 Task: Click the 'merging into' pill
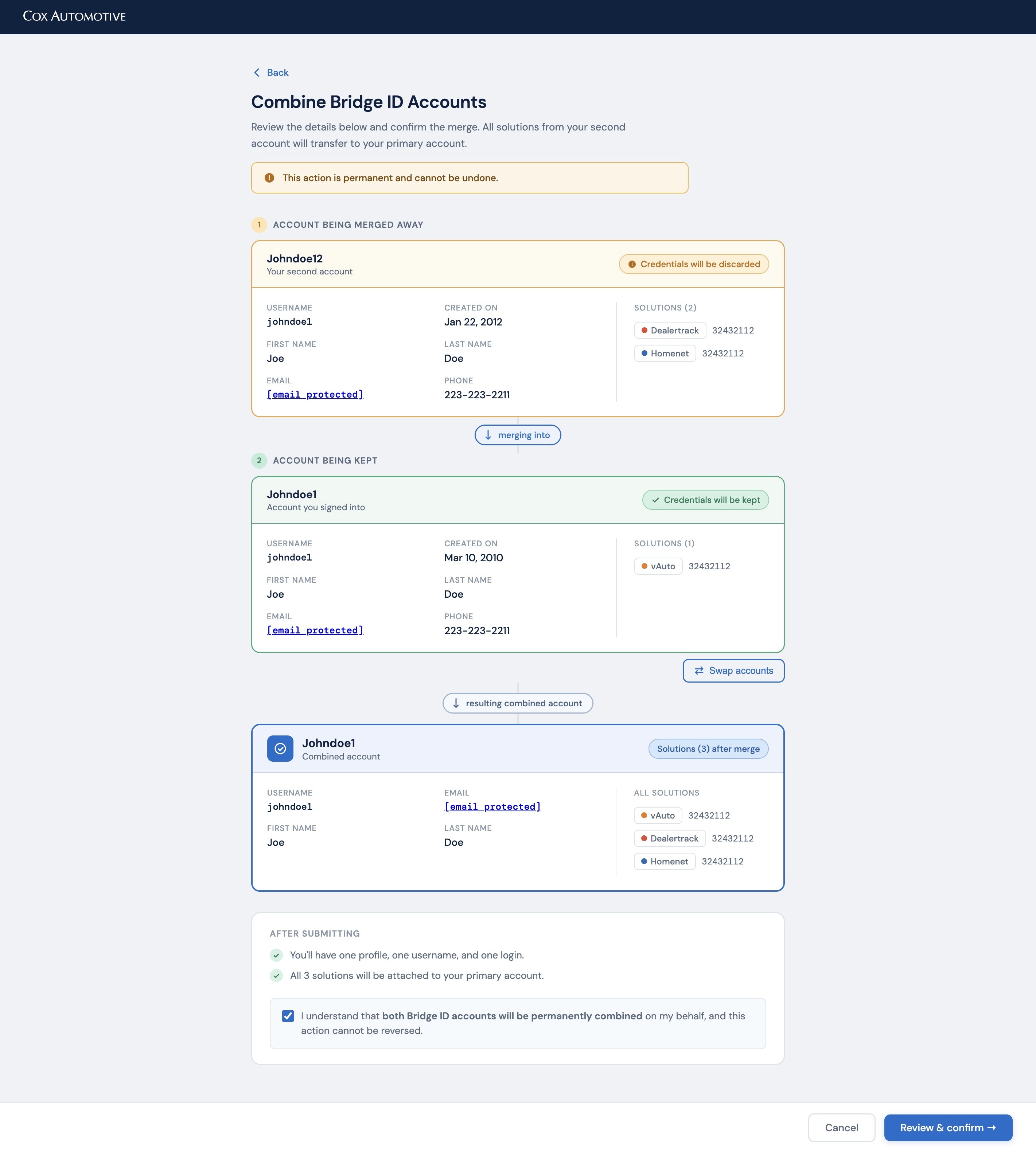click(x=517, y=435)
